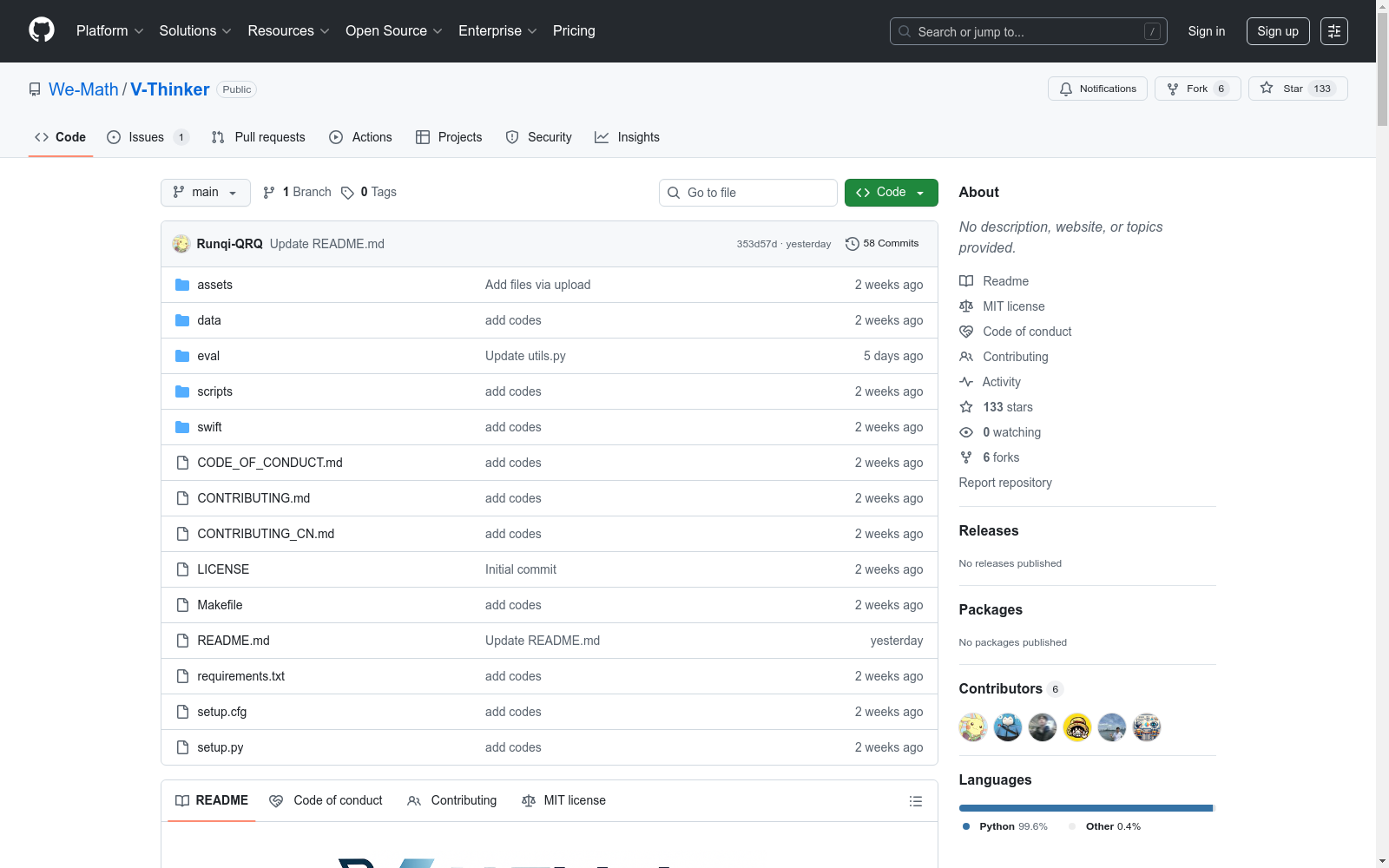Open the setup.cfg file
The height and width of the screenshot is (868, 1389).
coord(222,712)
